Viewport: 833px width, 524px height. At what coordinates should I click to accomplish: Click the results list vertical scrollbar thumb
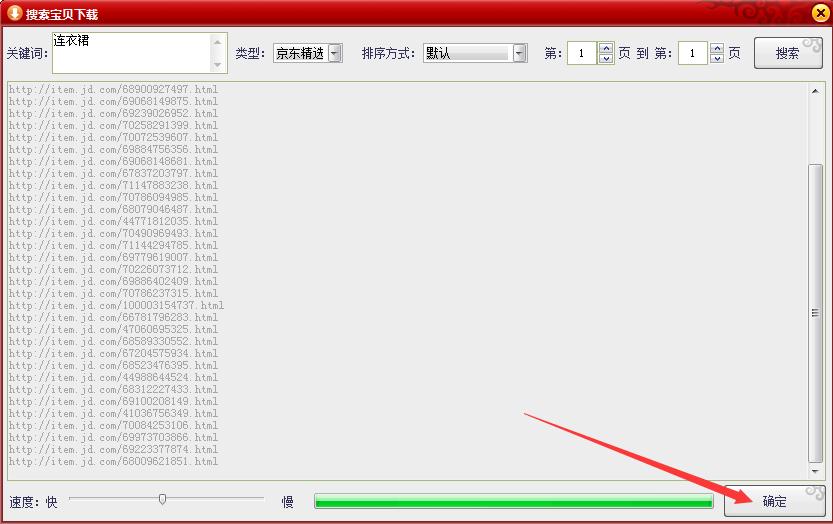click(815, 313)
